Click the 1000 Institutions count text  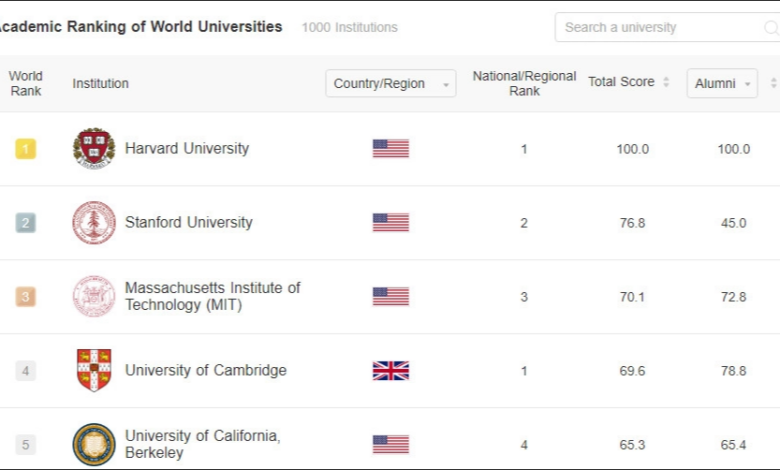(x=350, y=27)
